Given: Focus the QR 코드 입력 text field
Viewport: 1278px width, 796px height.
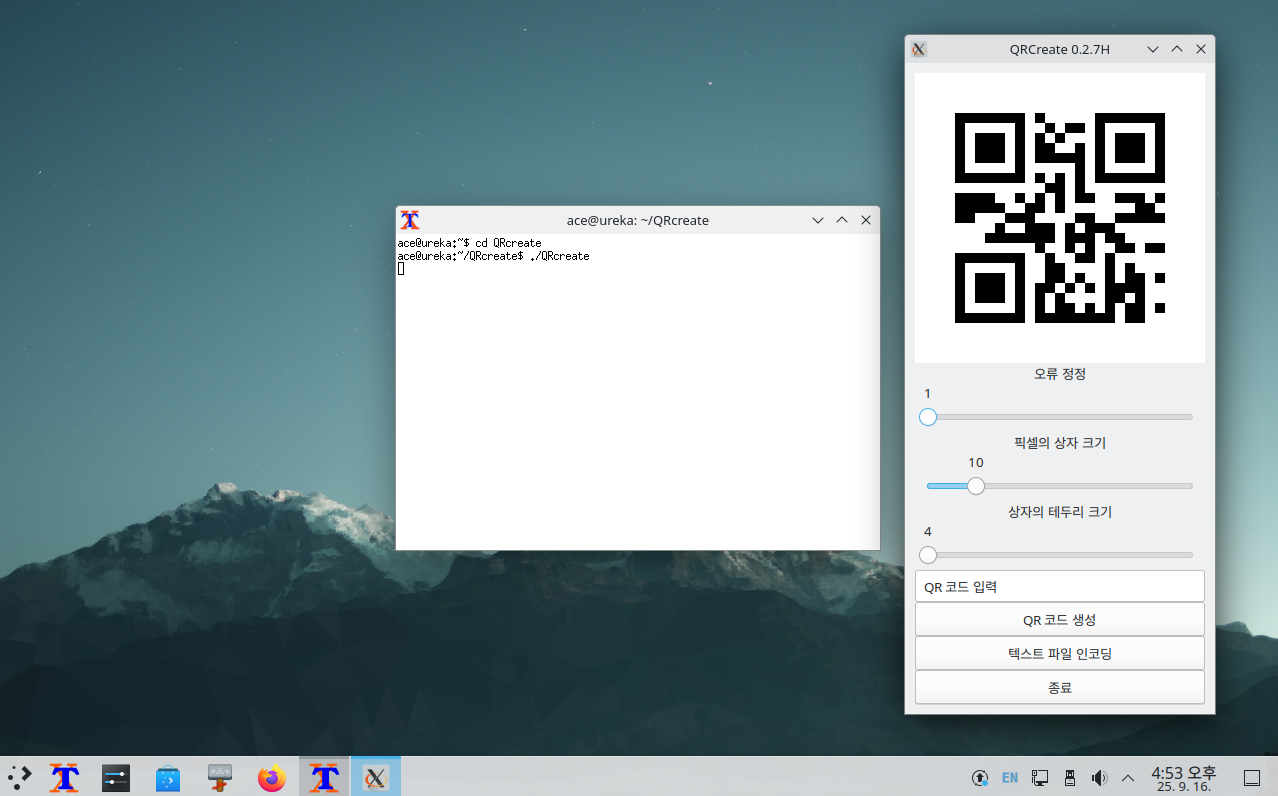Looking at the screenshot, I should click(1059, 586).
